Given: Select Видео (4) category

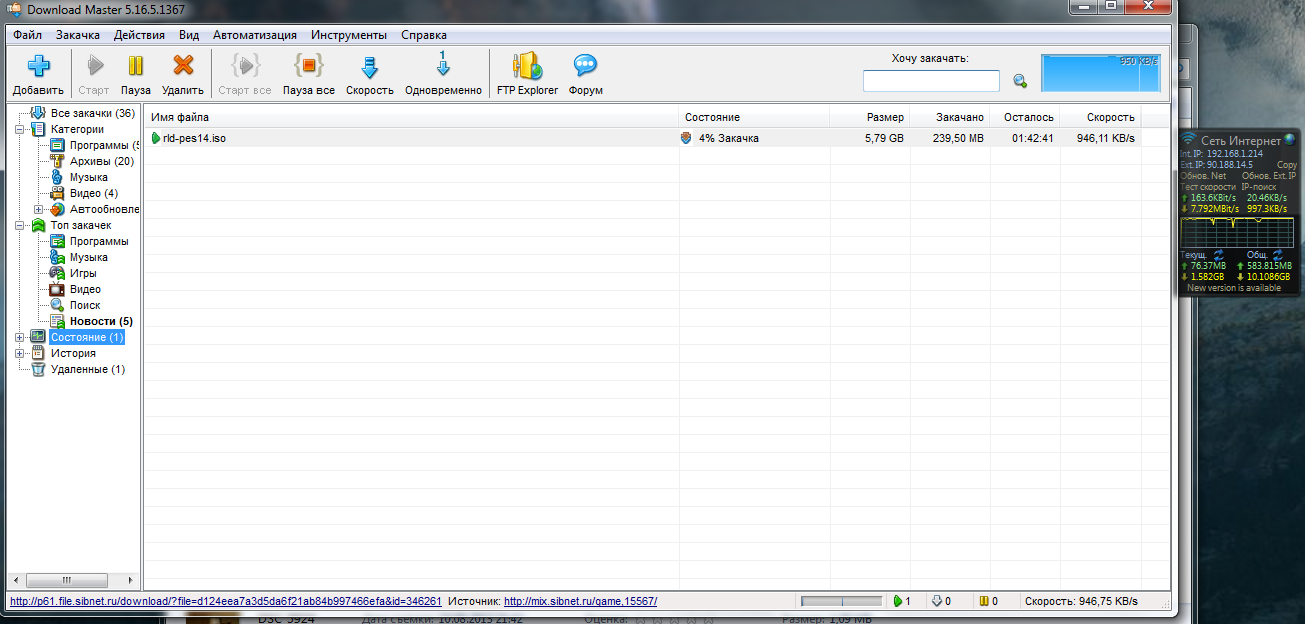Looking at the screenshot, I should coord(93,193).
